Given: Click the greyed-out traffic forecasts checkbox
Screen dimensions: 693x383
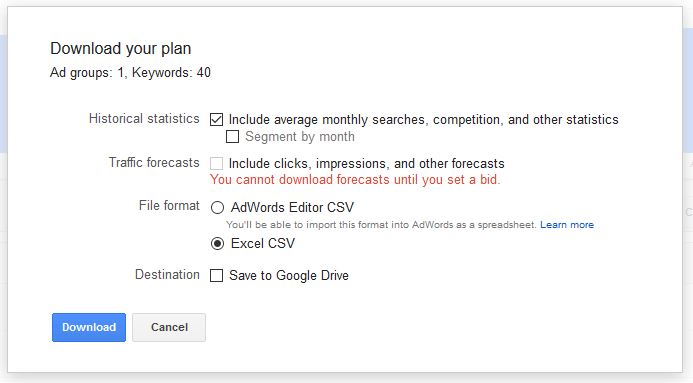Looking at the screenshot, I should click(216, 163).
